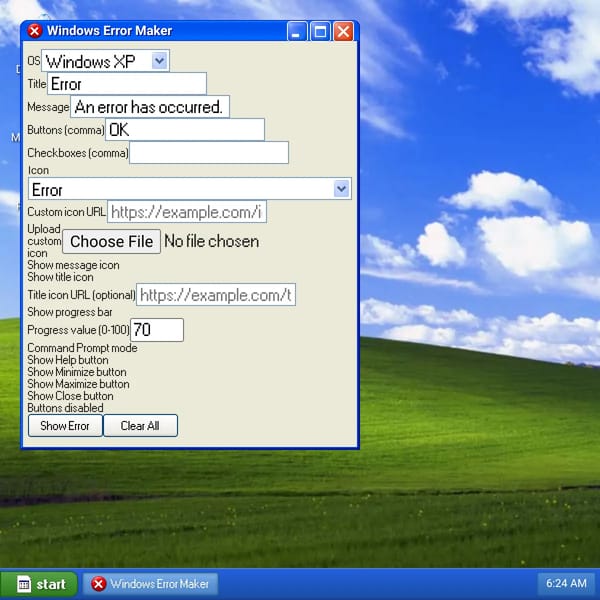600x600 pixels.
Task: Close the Windows Error Maker window
Action: (x=343, y=31)
